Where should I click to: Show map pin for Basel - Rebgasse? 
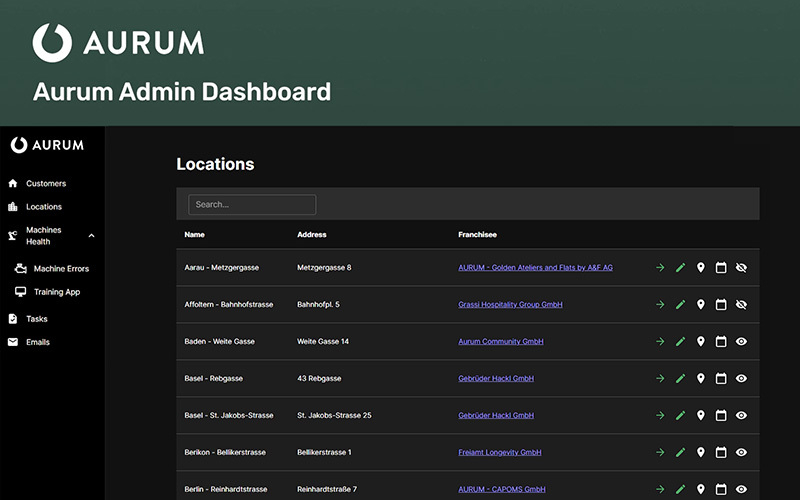[701, 379]
